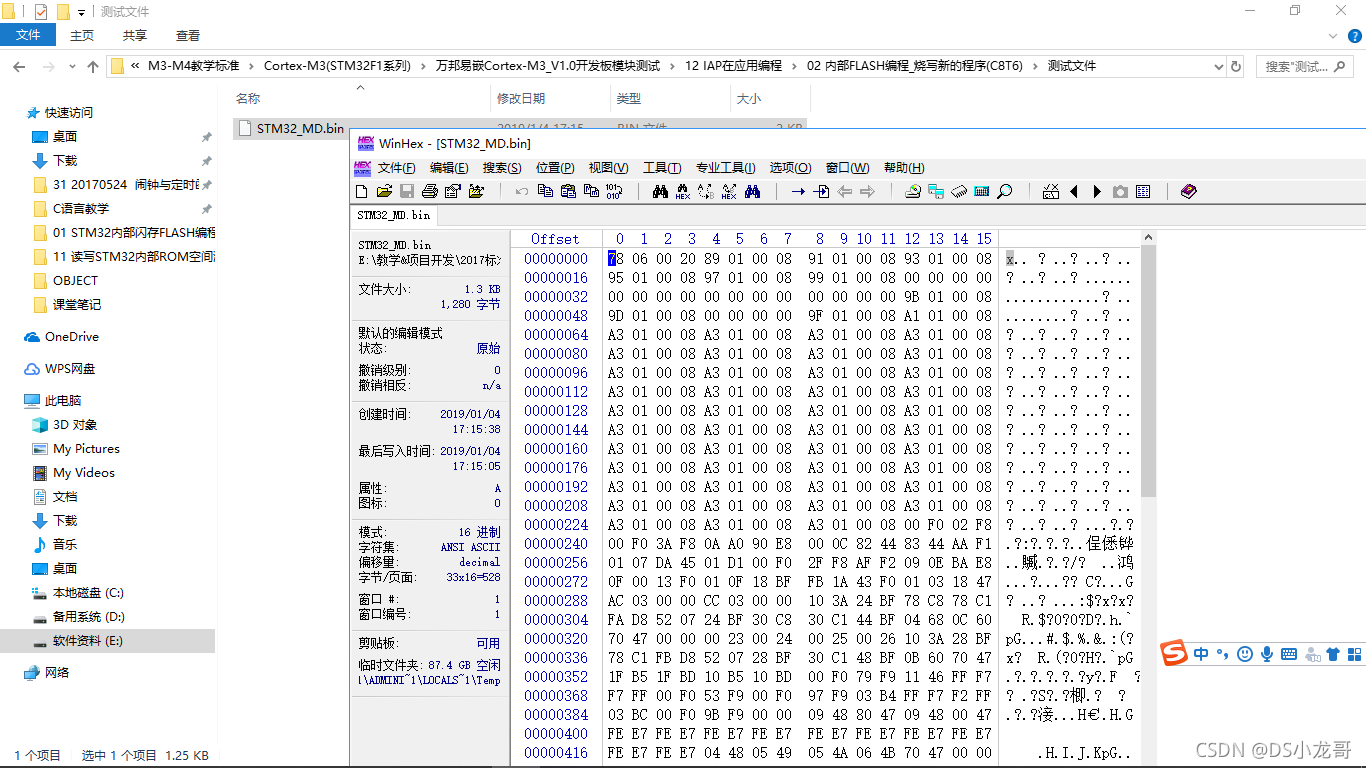Toggle Sogou punctuation mode button
Viewport: 1366px width, 768px height.
point(1222,654)
